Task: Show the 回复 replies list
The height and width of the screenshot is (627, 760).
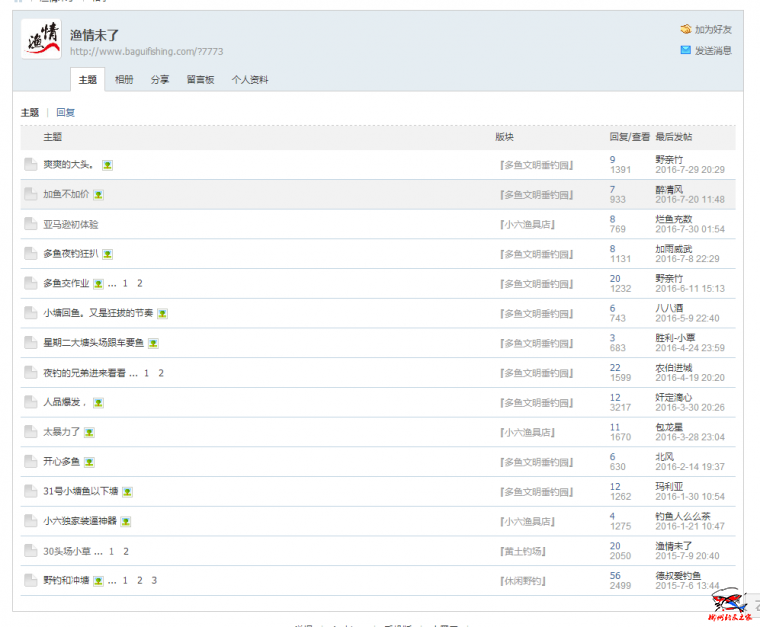Action: (x=65, y=113)
